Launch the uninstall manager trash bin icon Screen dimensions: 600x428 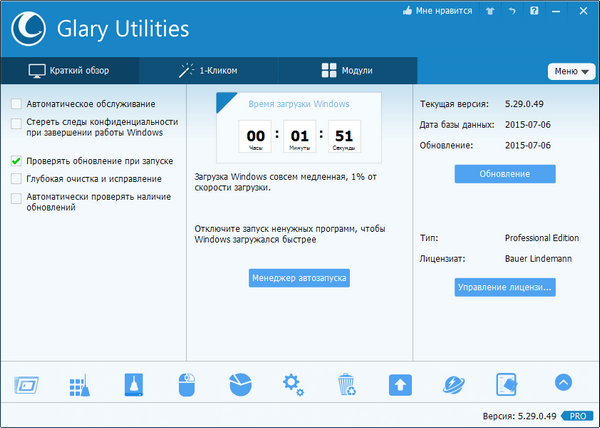(346, 384)
